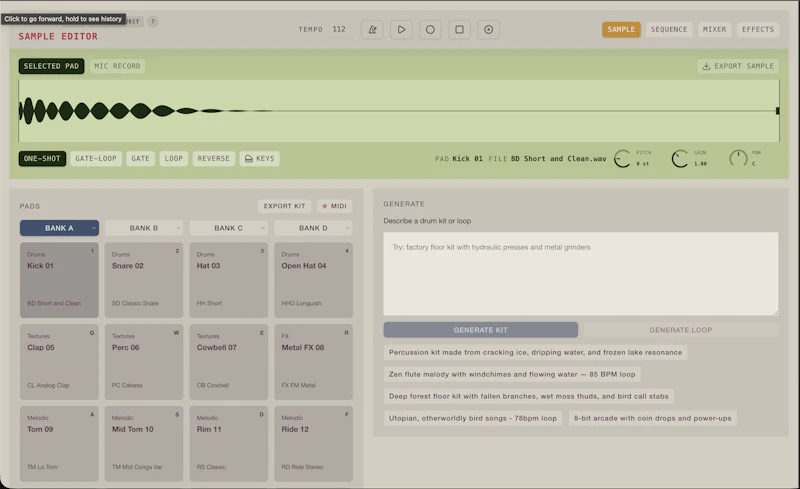
Task: Adjust the Pan knob
Action: (x=738, y=159)
